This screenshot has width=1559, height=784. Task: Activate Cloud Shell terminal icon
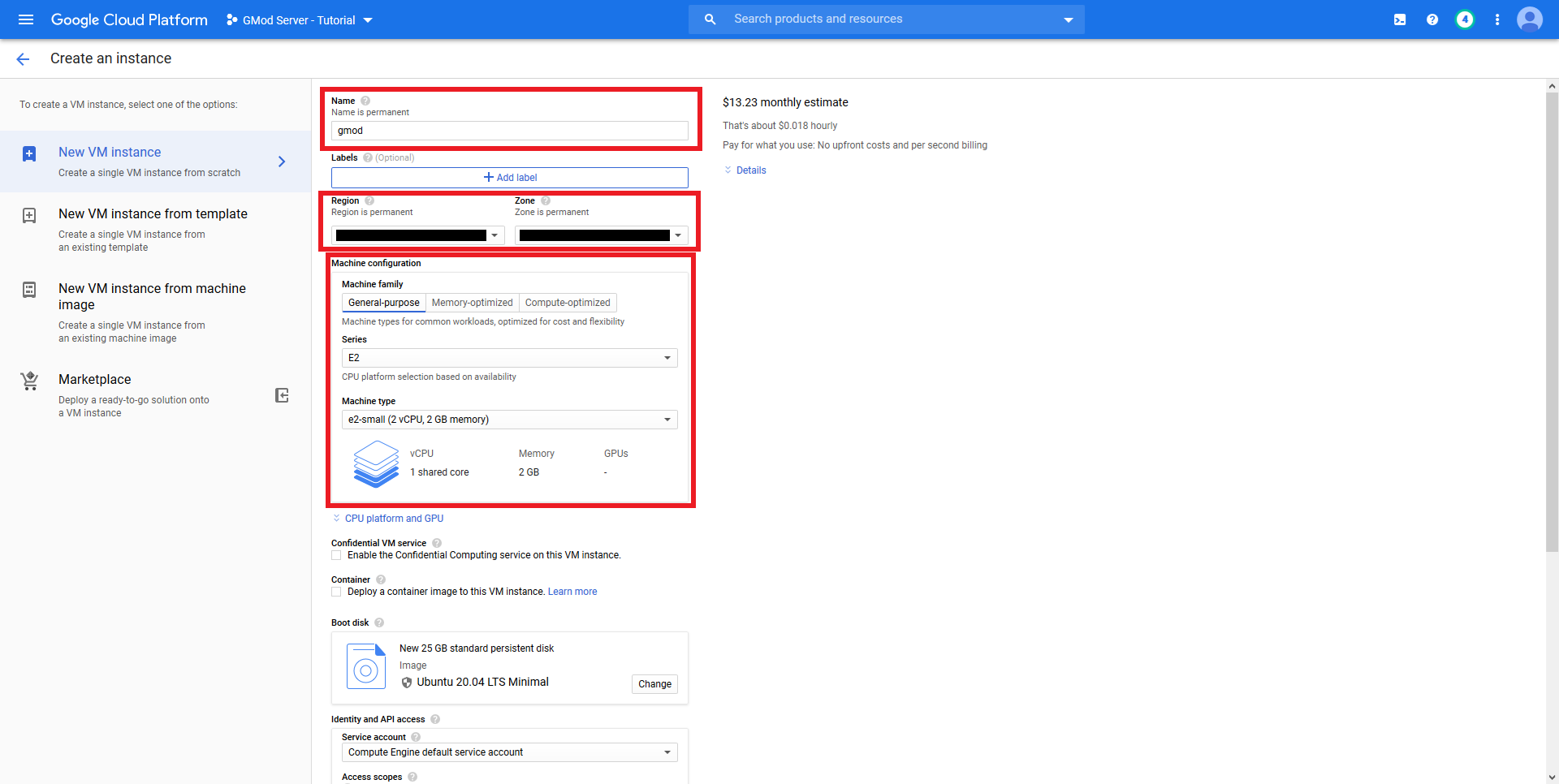(x=1400, y=19)
